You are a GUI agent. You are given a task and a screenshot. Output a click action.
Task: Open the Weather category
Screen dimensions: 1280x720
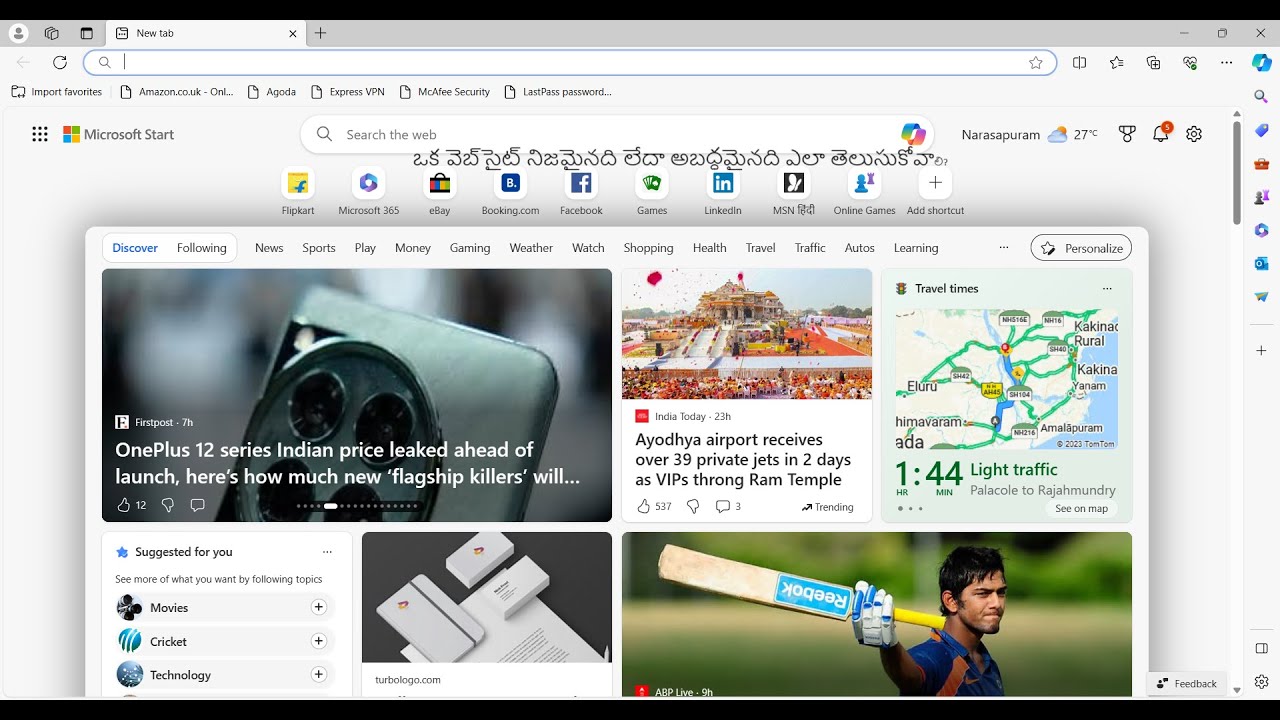pos(531,248)
